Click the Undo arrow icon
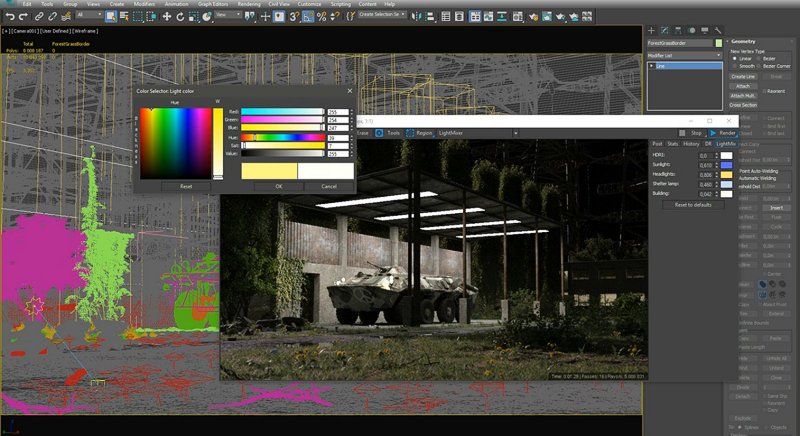The width and height of the screenshot is (800, 436). click(x=8, y=16)
